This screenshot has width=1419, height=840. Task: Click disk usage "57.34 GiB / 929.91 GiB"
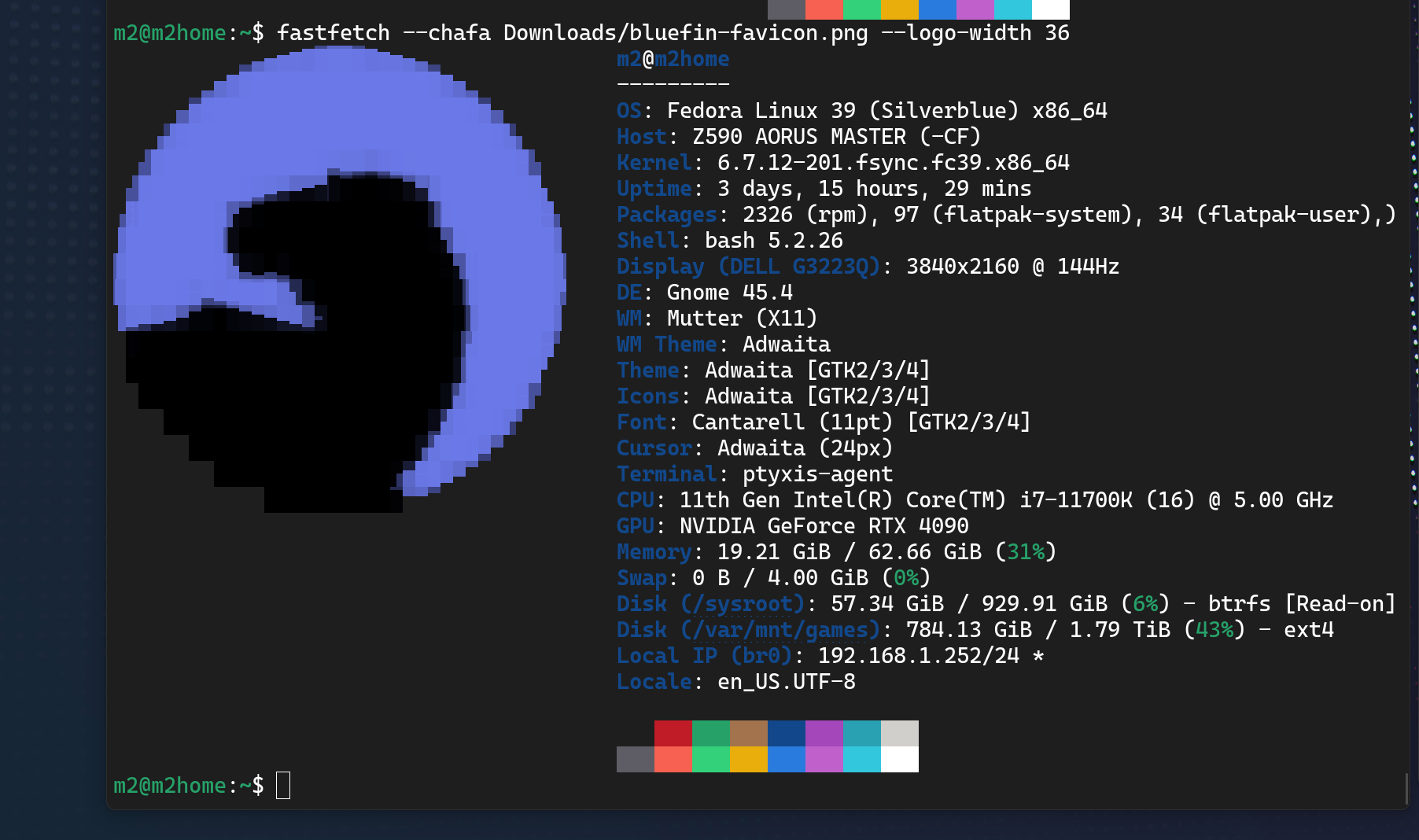pos(969,604)
